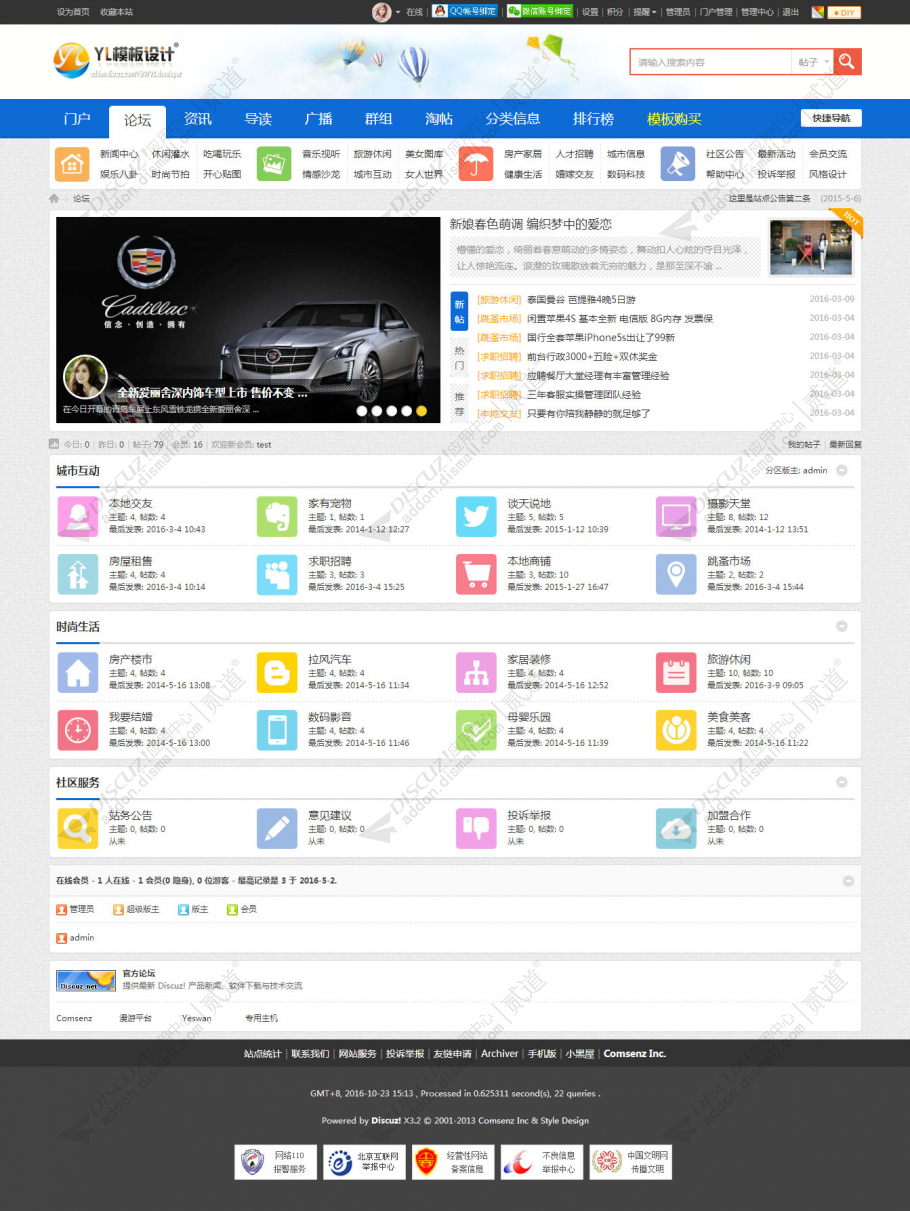The image size is (910, 1211).
Task: Click the red umbrella category icon
Action: coord(476,164)
